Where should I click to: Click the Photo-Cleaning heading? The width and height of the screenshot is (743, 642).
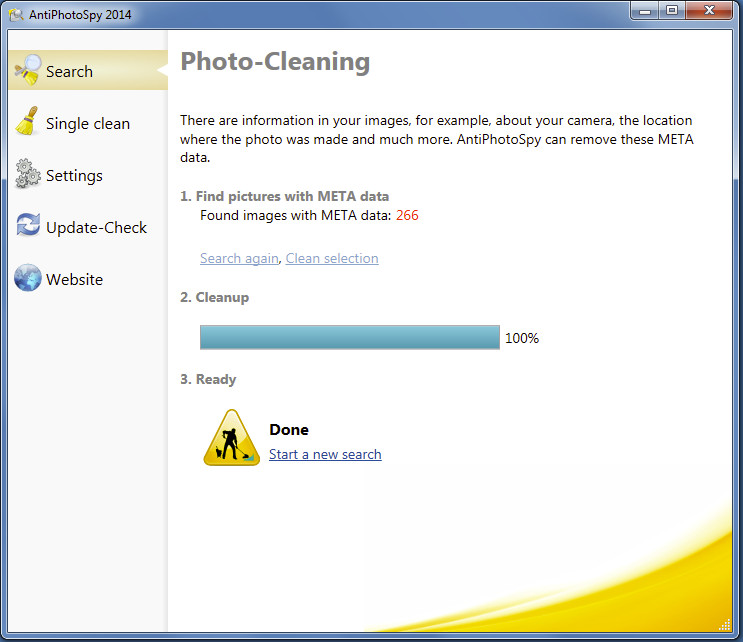click(275, 62)
